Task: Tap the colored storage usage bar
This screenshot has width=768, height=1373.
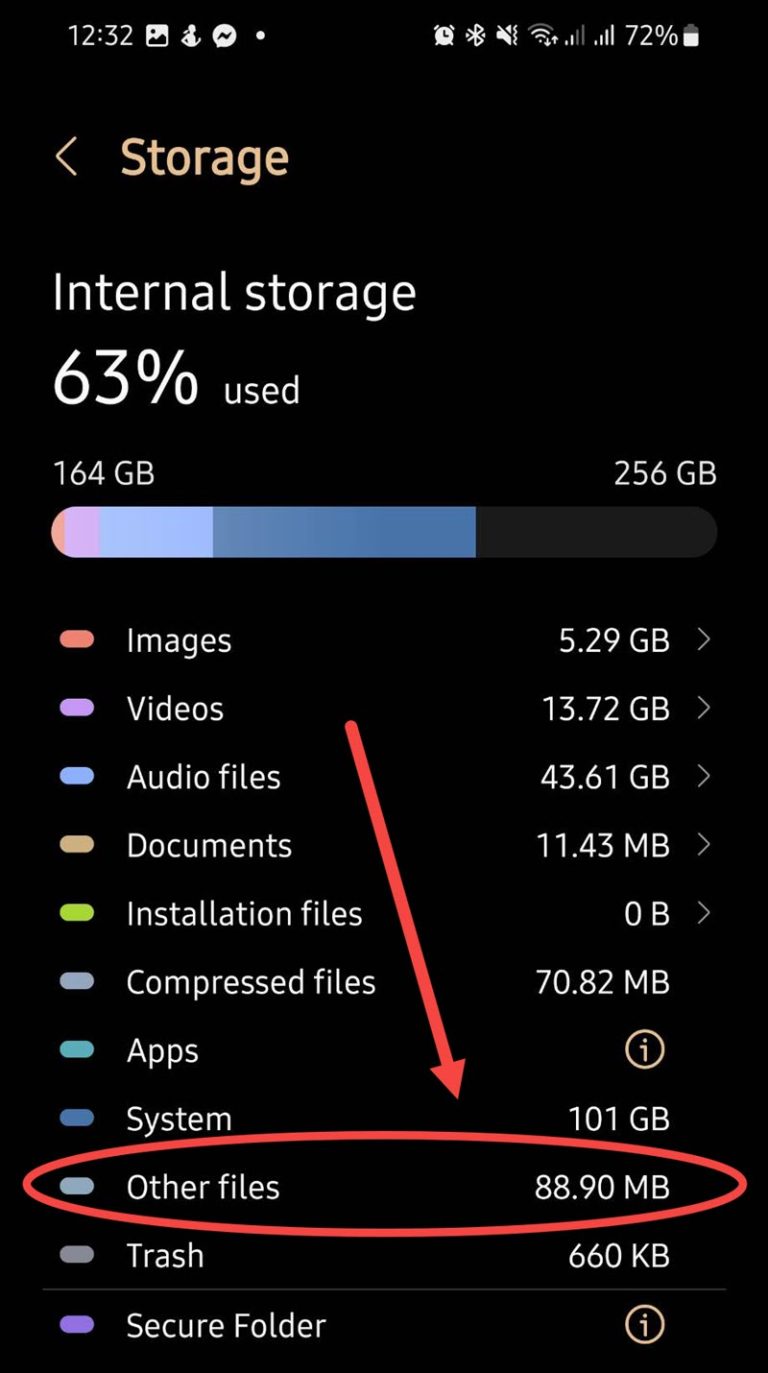Action: 384,531
